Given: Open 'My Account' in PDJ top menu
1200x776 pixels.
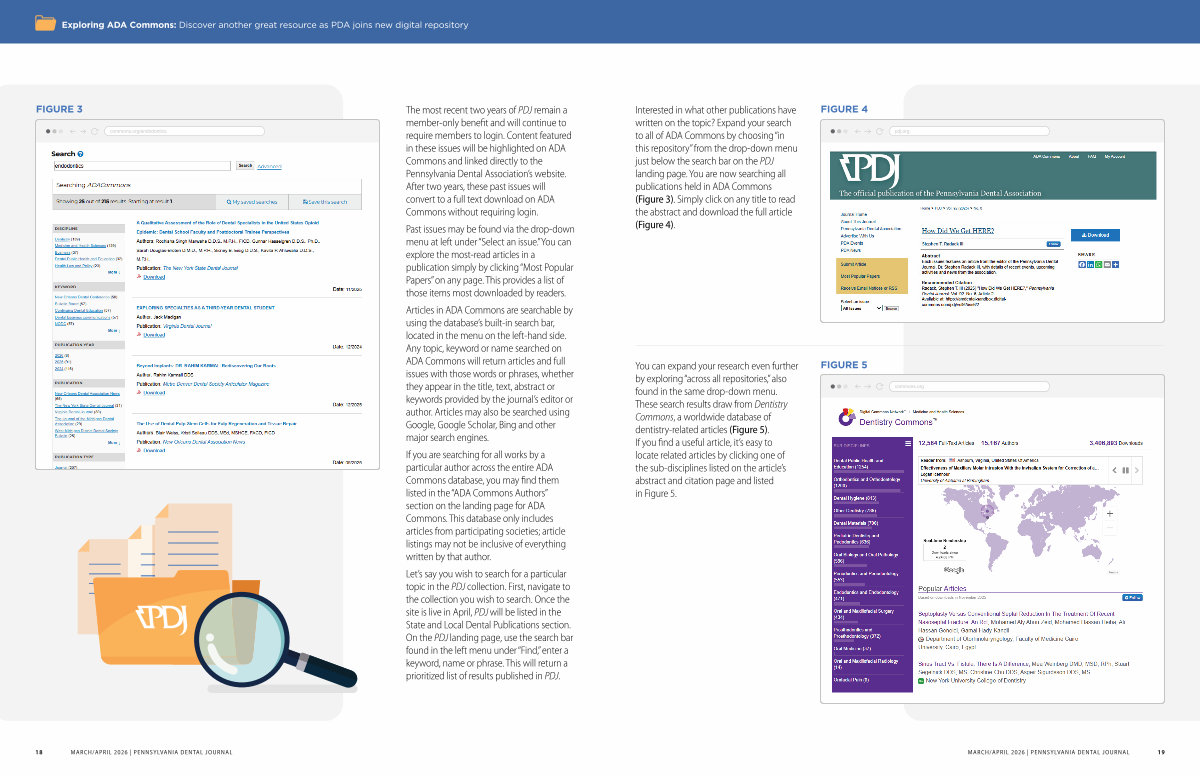Looking at the screenshot, I should point(1114,157).
